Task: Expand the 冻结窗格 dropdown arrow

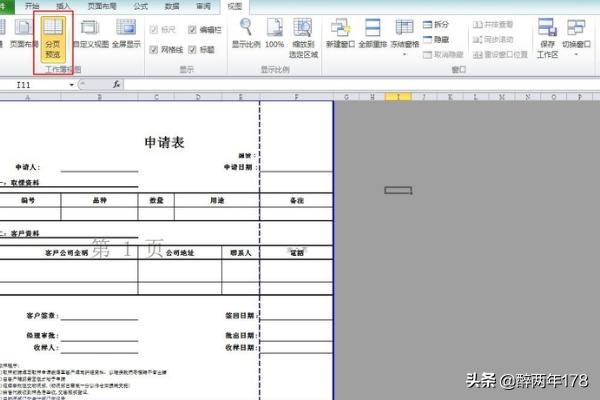Action: [404, 54]
